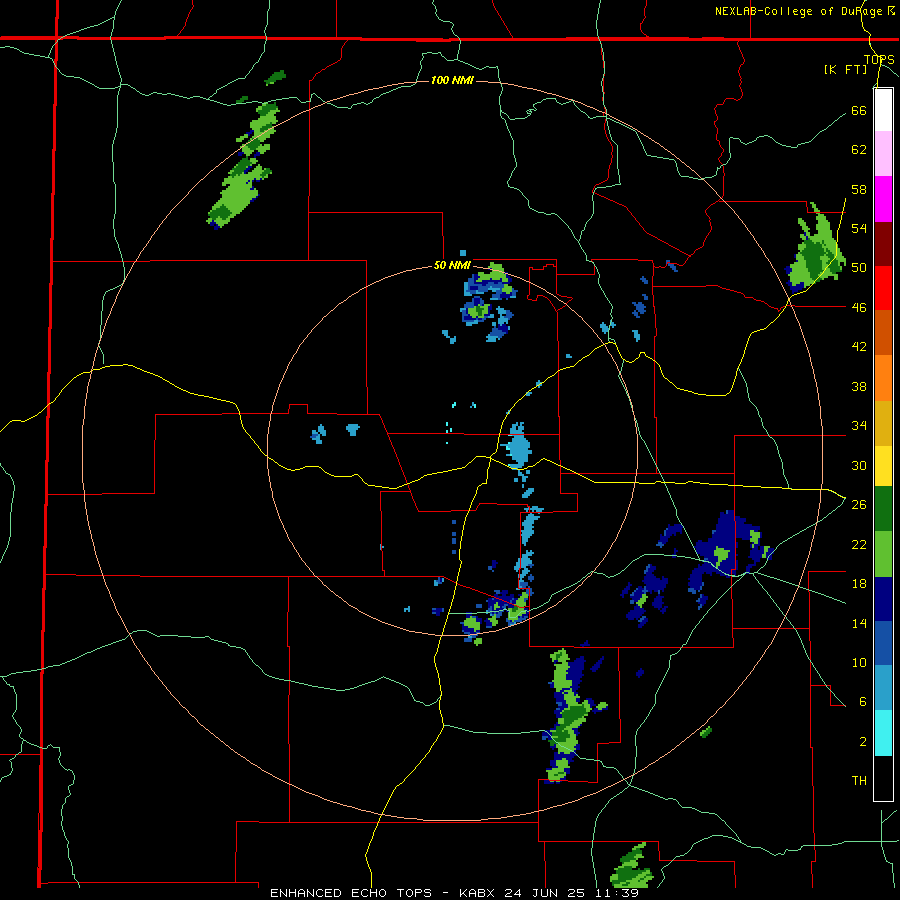The width and height of the screenshot is (900, 900).
Task: Click the legend value "18"
Action: click(859, 584)
